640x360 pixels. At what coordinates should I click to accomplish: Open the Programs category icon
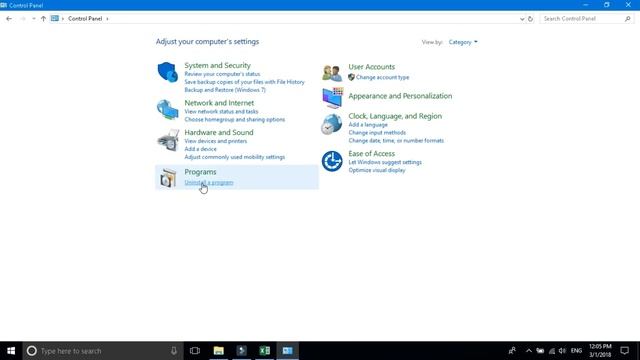point(168,178)
